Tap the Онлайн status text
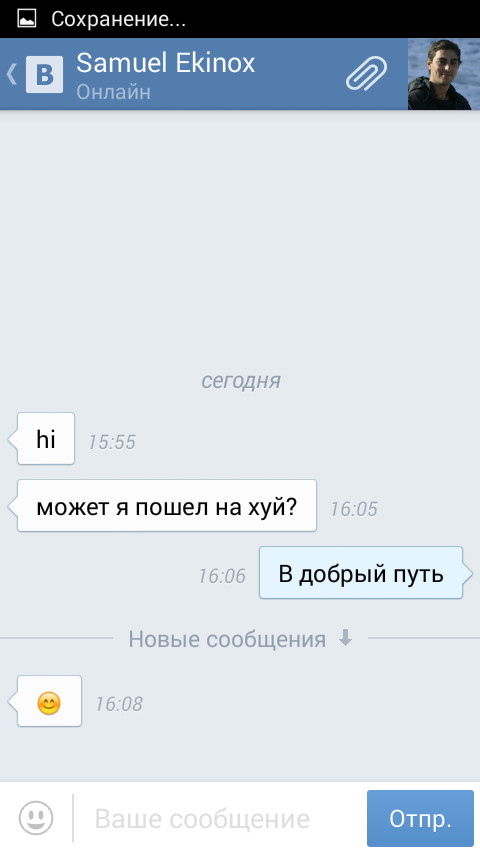Viewport: 480px width, 854px height. (x=113, y=92)
